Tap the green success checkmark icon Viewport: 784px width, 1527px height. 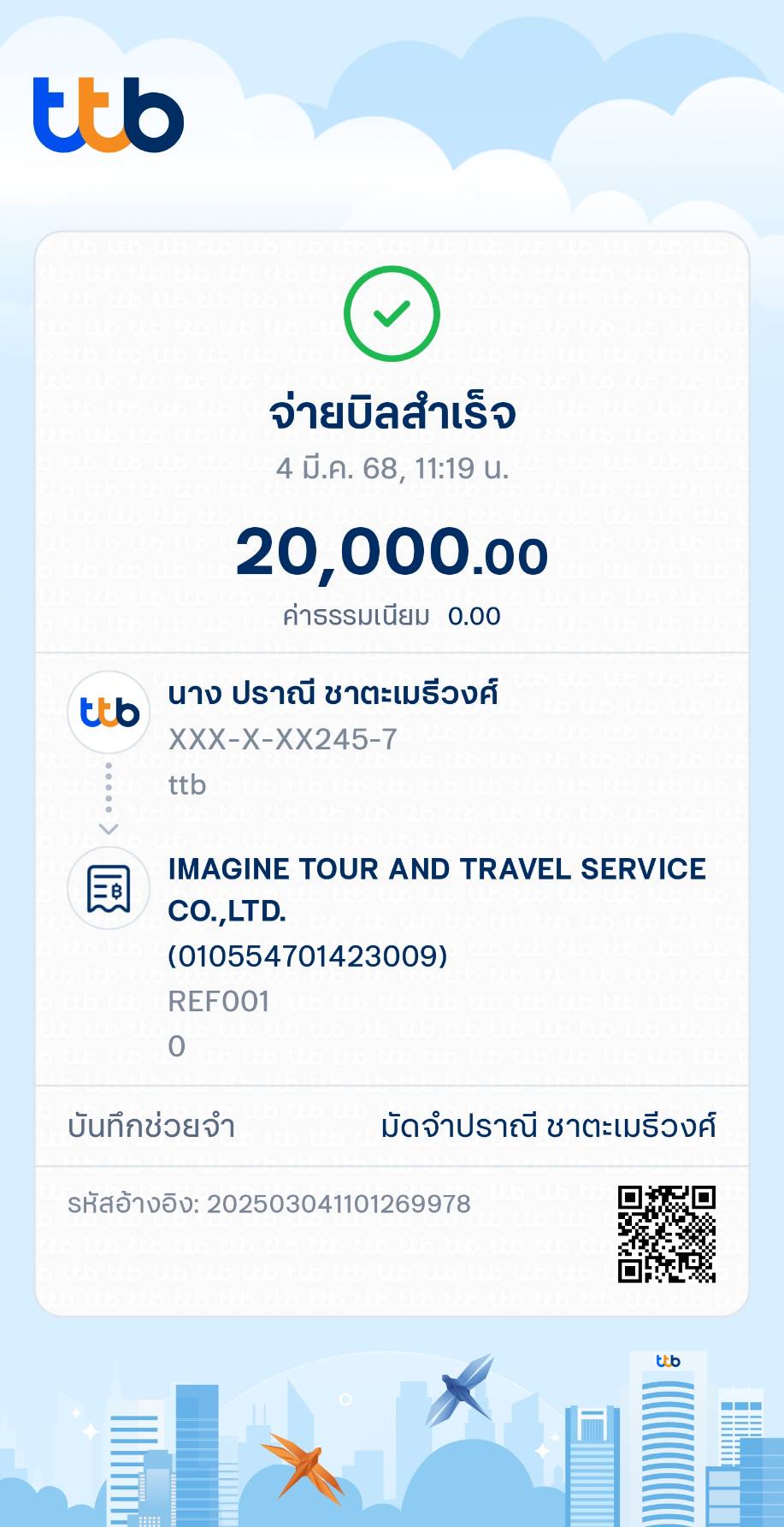pyautogui.click(x=392, y=314)
